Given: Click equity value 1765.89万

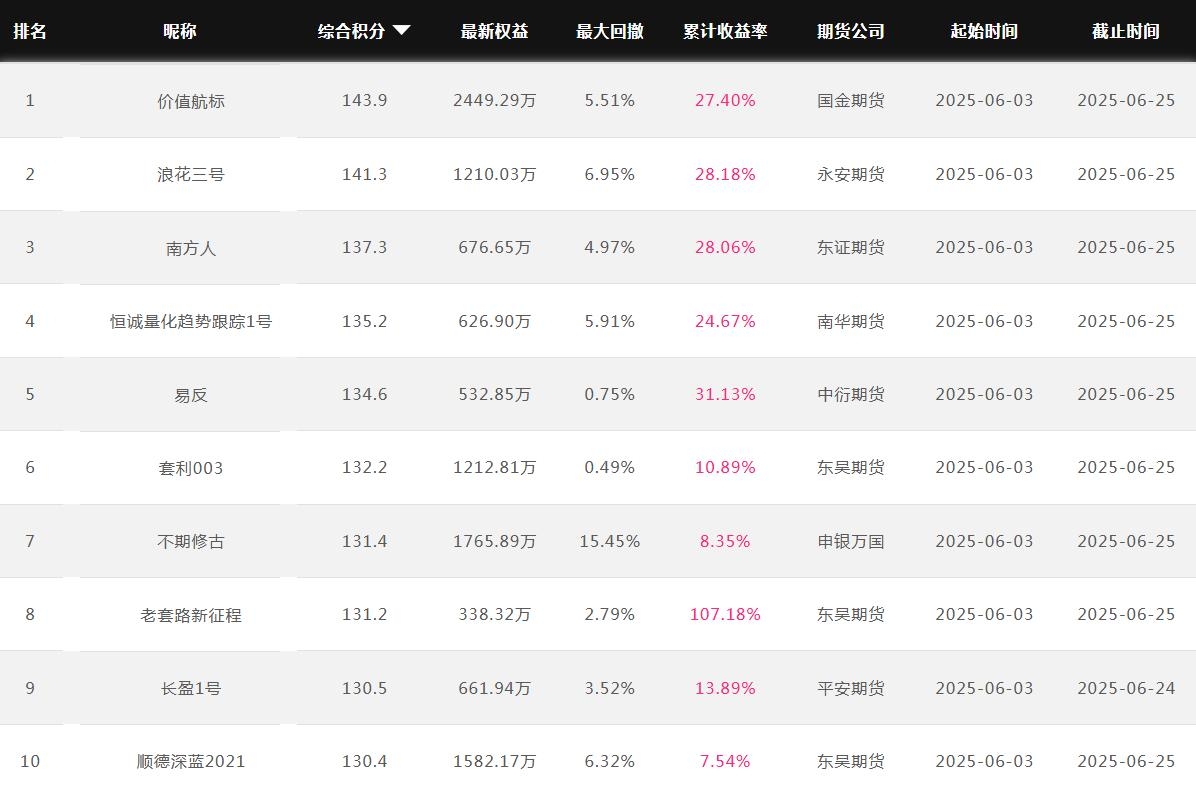Looking at the screenshot, I should [494, 542].
